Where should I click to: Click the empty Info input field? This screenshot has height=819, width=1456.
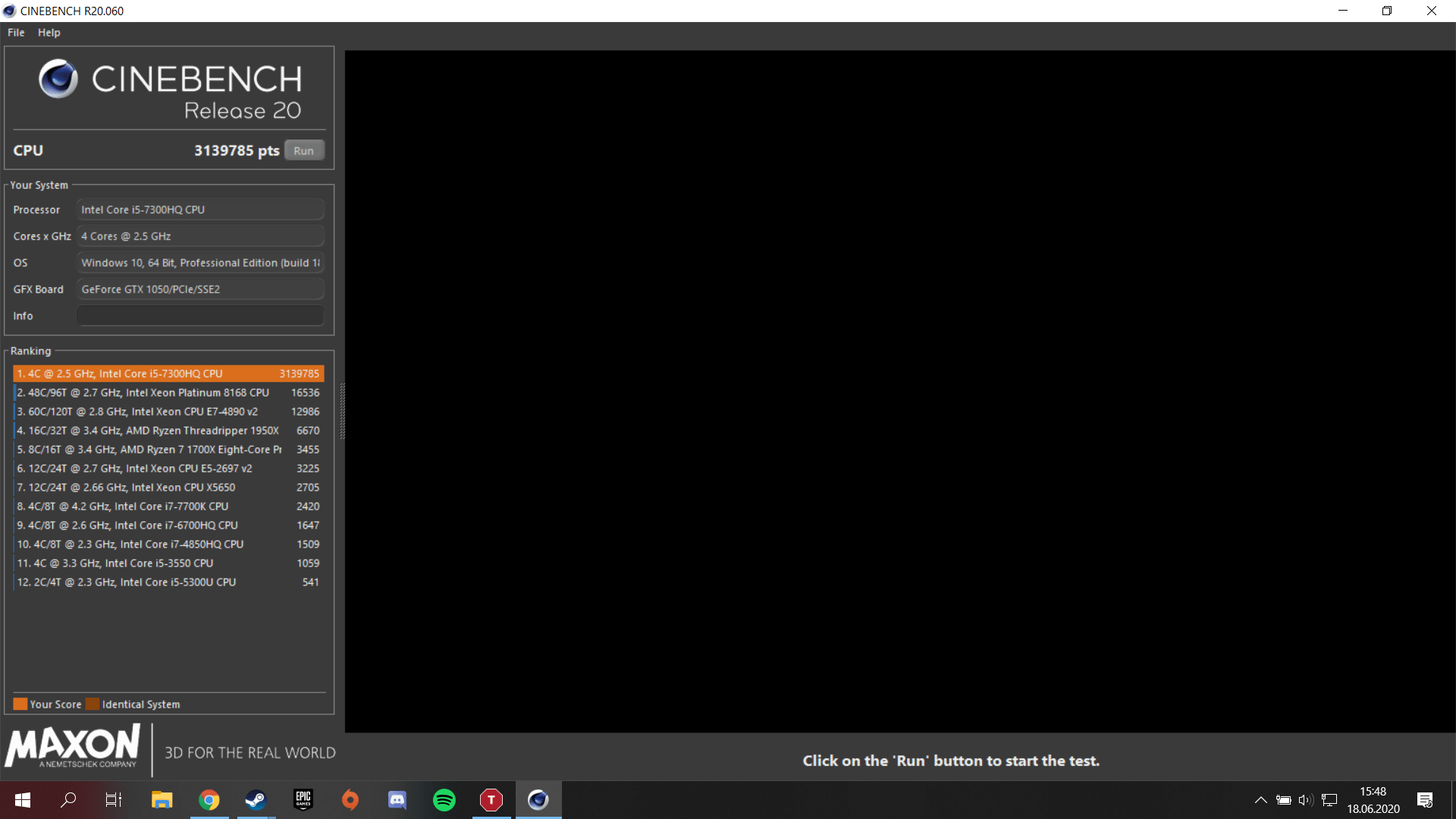(200, 315)
